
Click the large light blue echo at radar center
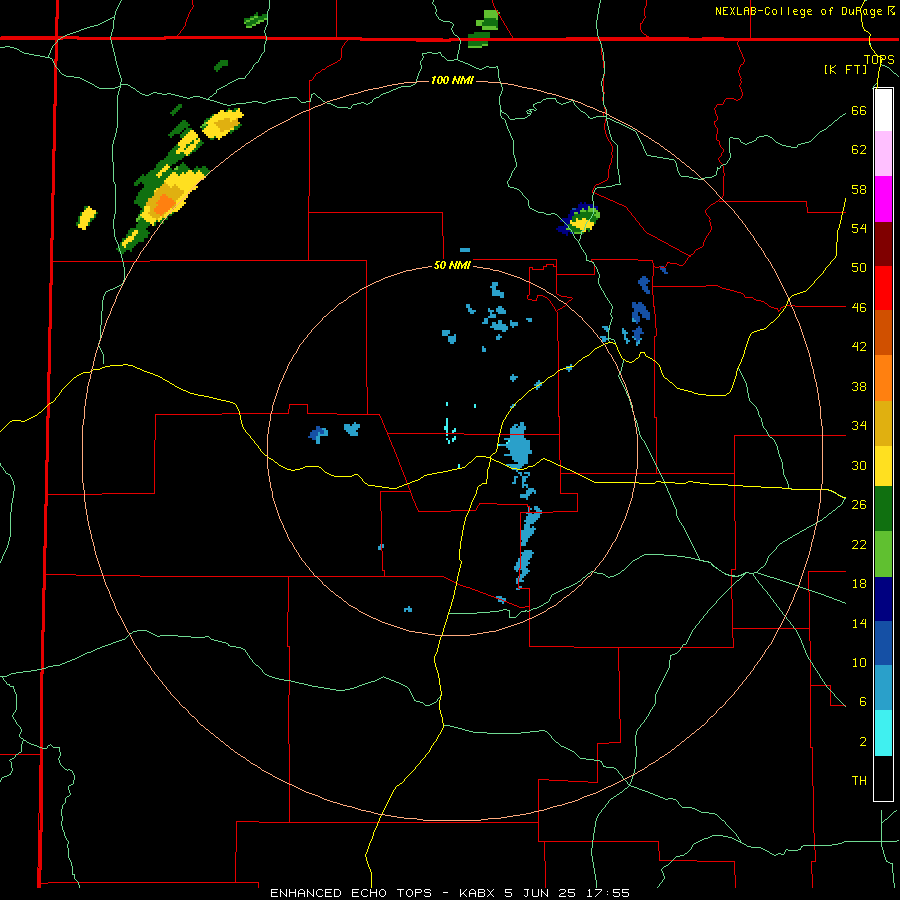tap(518, 446)
